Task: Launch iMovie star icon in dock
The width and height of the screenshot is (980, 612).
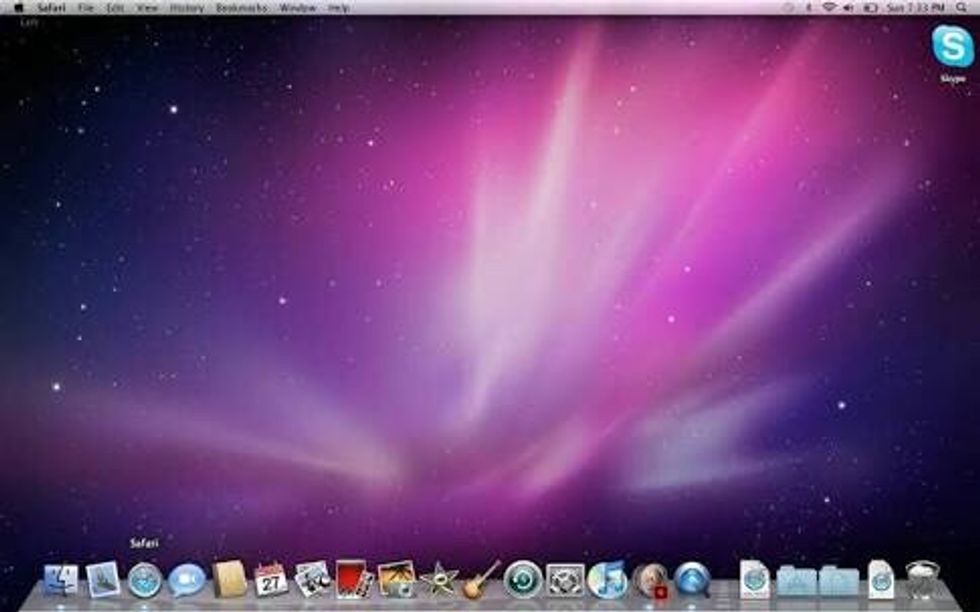Action: pyautogui.click(x=438, y=579)
